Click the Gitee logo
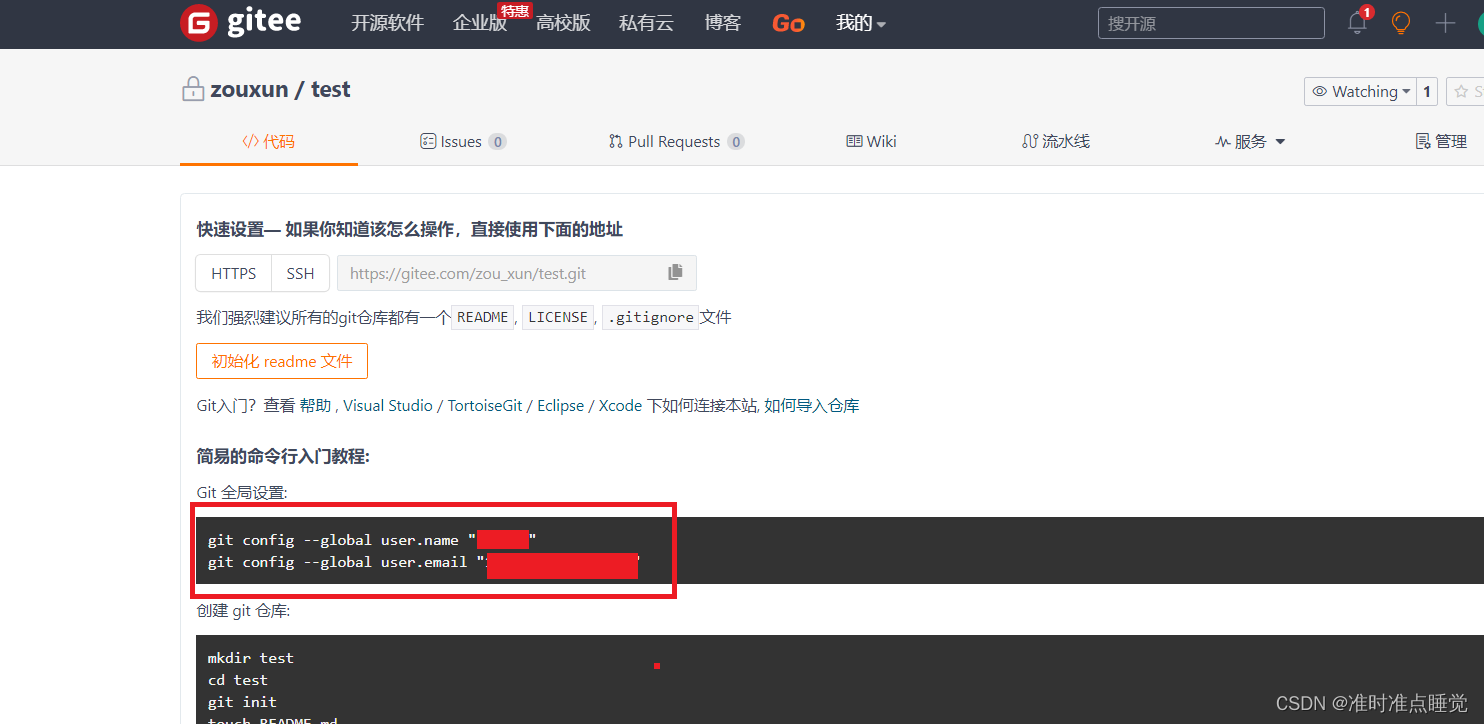This screenshot has height=724, width=1484. point(240,22)
